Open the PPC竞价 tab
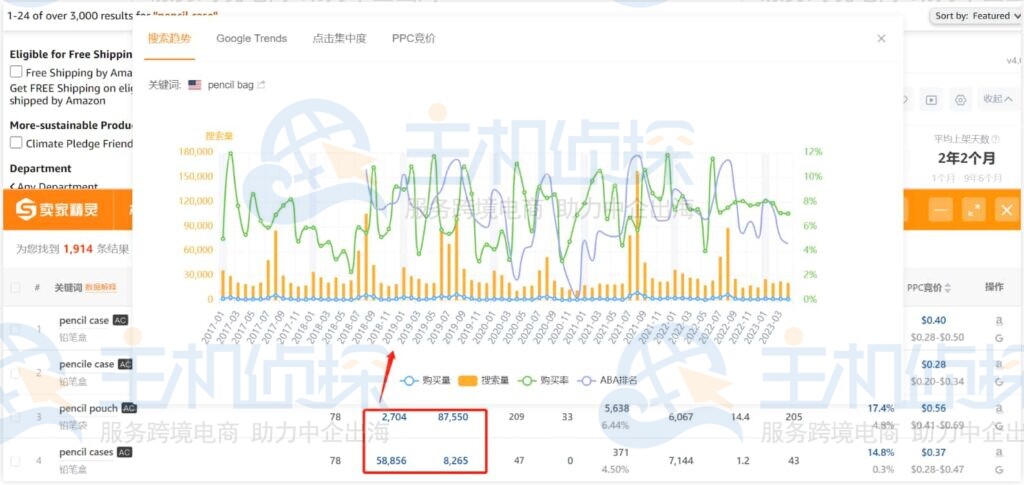 click(413, 39)
